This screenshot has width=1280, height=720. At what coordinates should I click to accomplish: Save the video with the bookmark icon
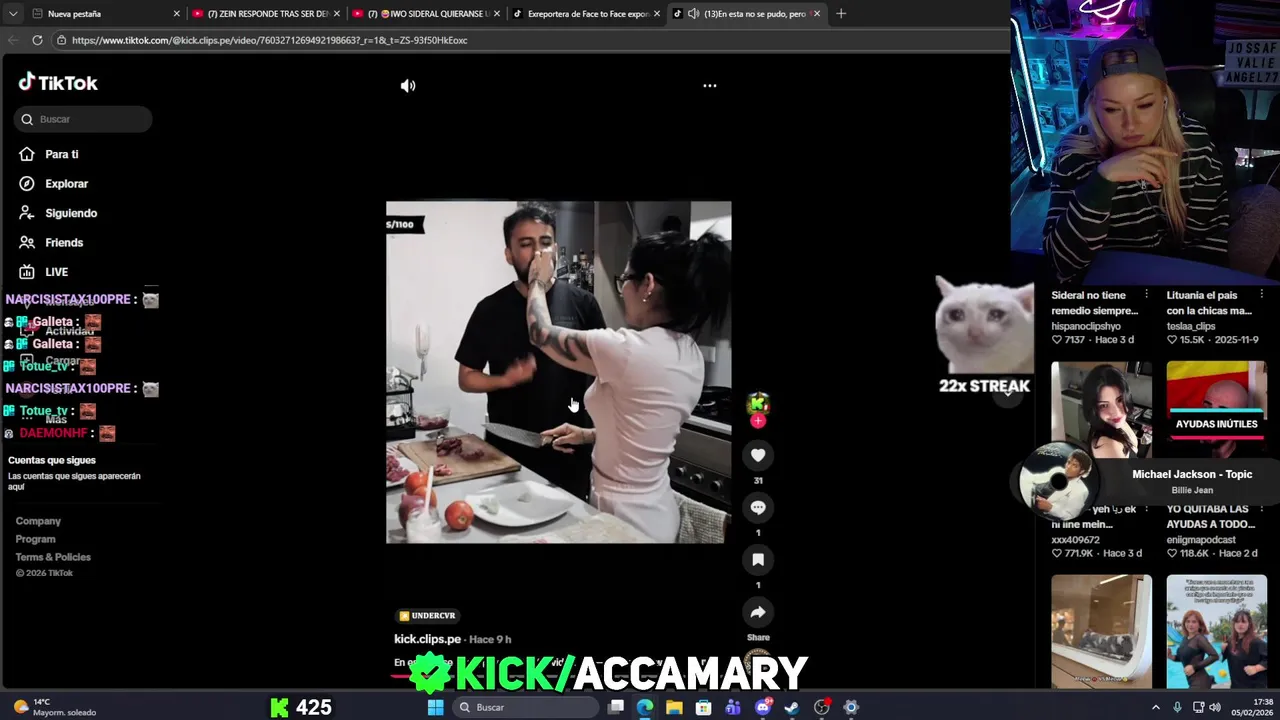point(758,560)
